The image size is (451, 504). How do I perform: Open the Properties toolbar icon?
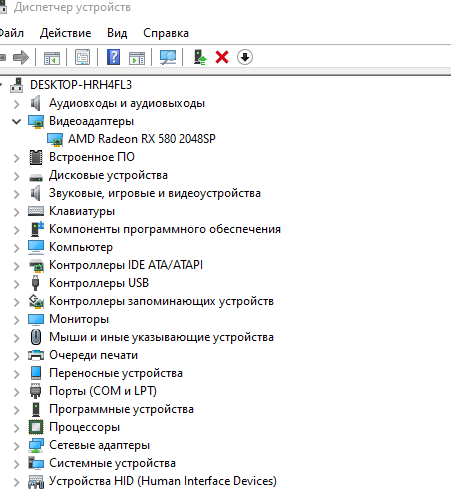coord(82,57)
